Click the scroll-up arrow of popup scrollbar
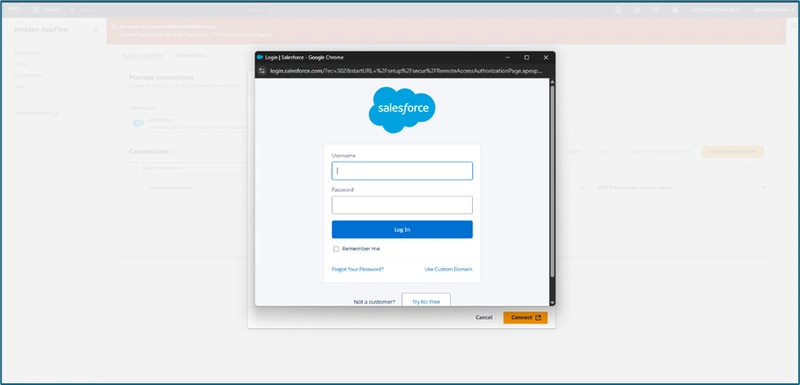The image size is (800, 385). point(552,82)
